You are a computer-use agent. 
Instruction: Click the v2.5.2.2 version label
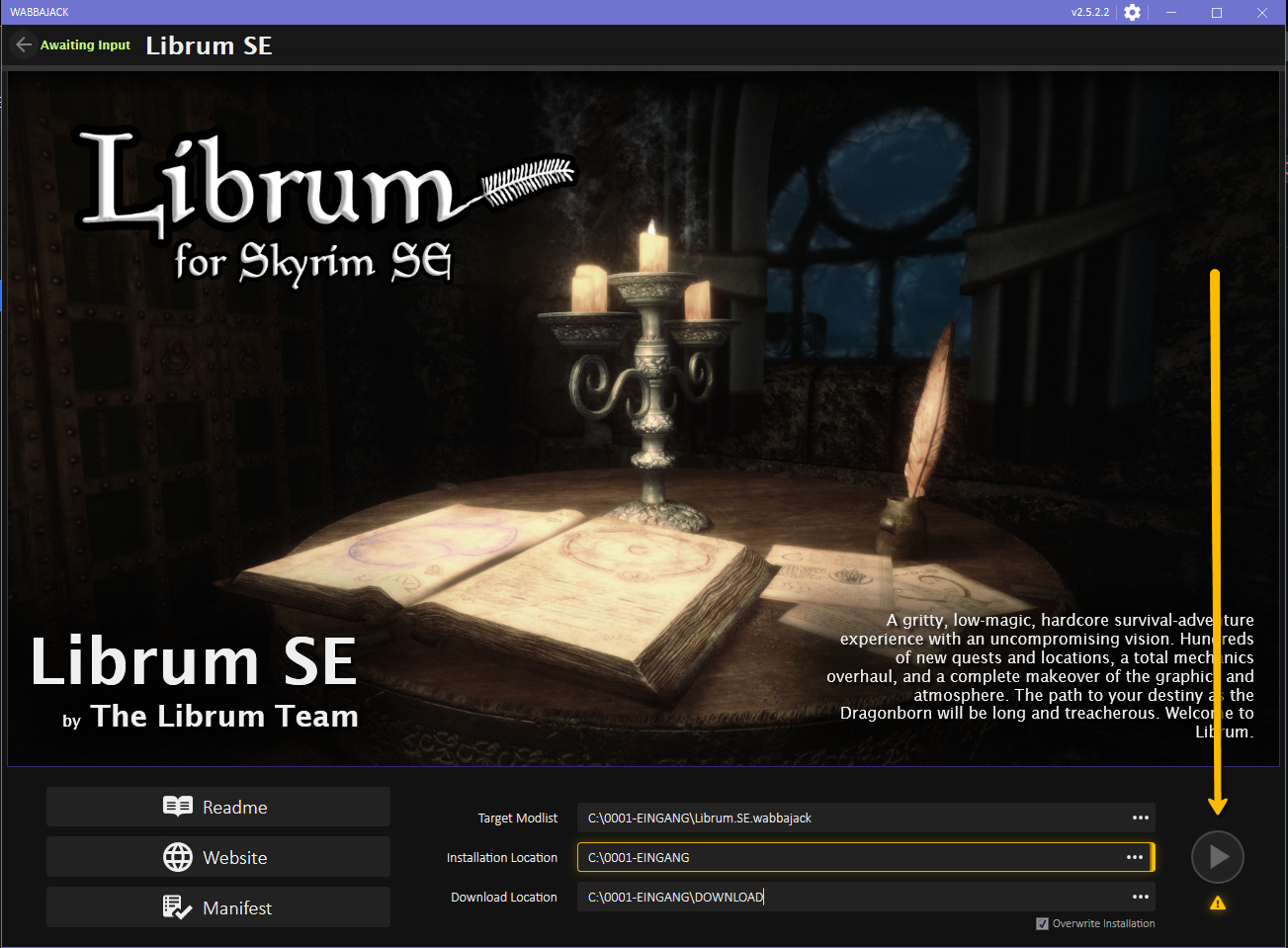point(1089,13)
